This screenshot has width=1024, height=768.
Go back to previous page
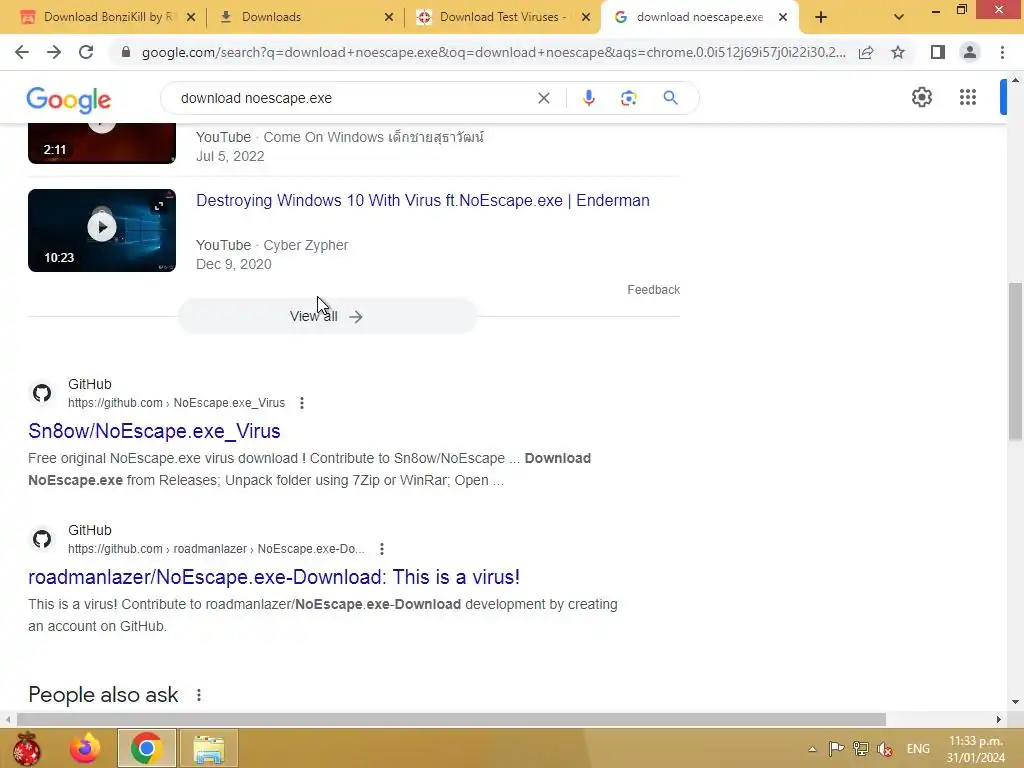click(x=22, y=52)
